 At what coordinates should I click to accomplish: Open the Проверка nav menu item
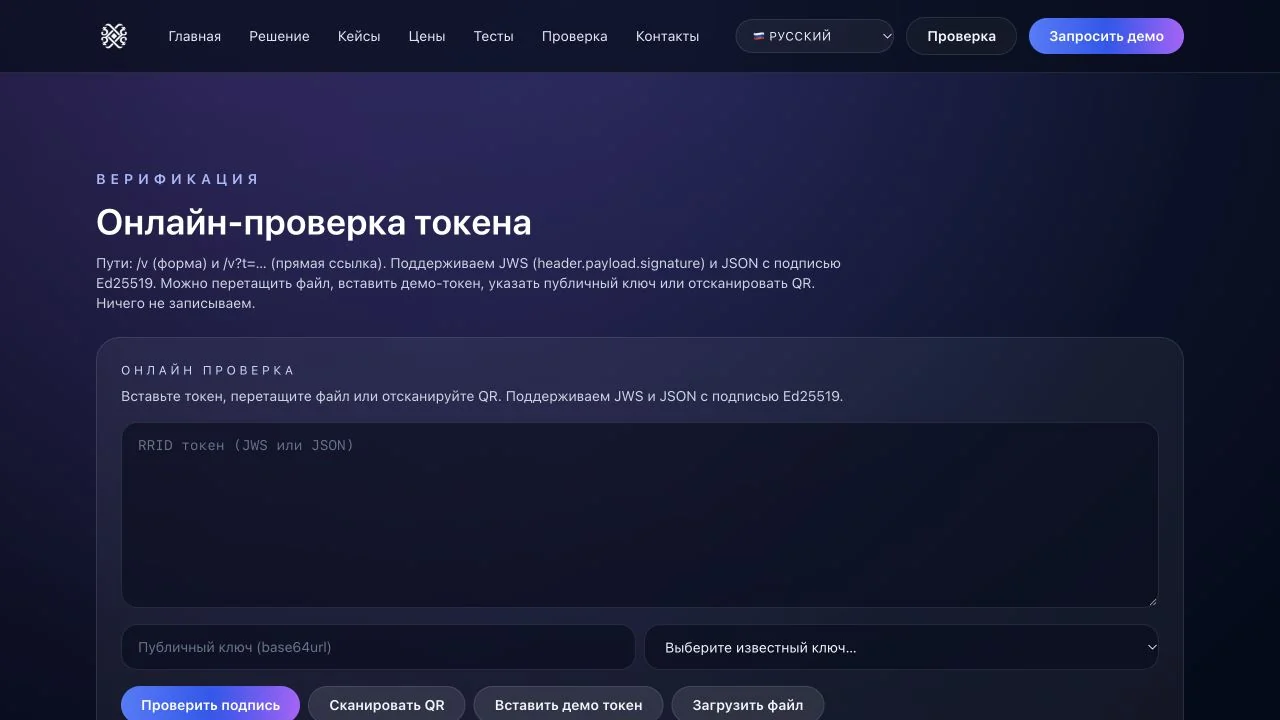click(575, 36)
